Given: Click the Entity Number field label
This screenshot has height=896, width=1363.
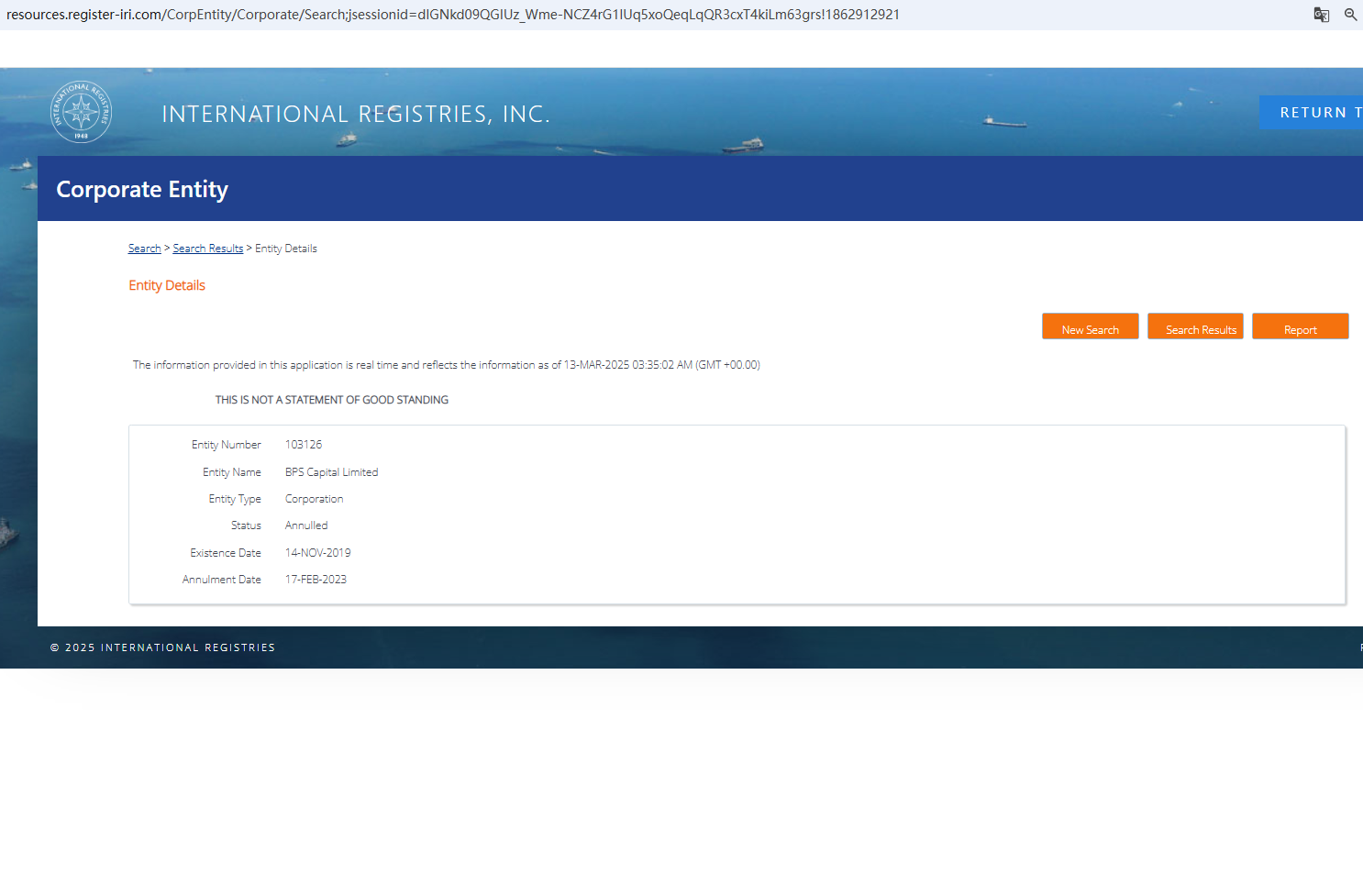Looking at the screenshot, I should tap(227, 445).
